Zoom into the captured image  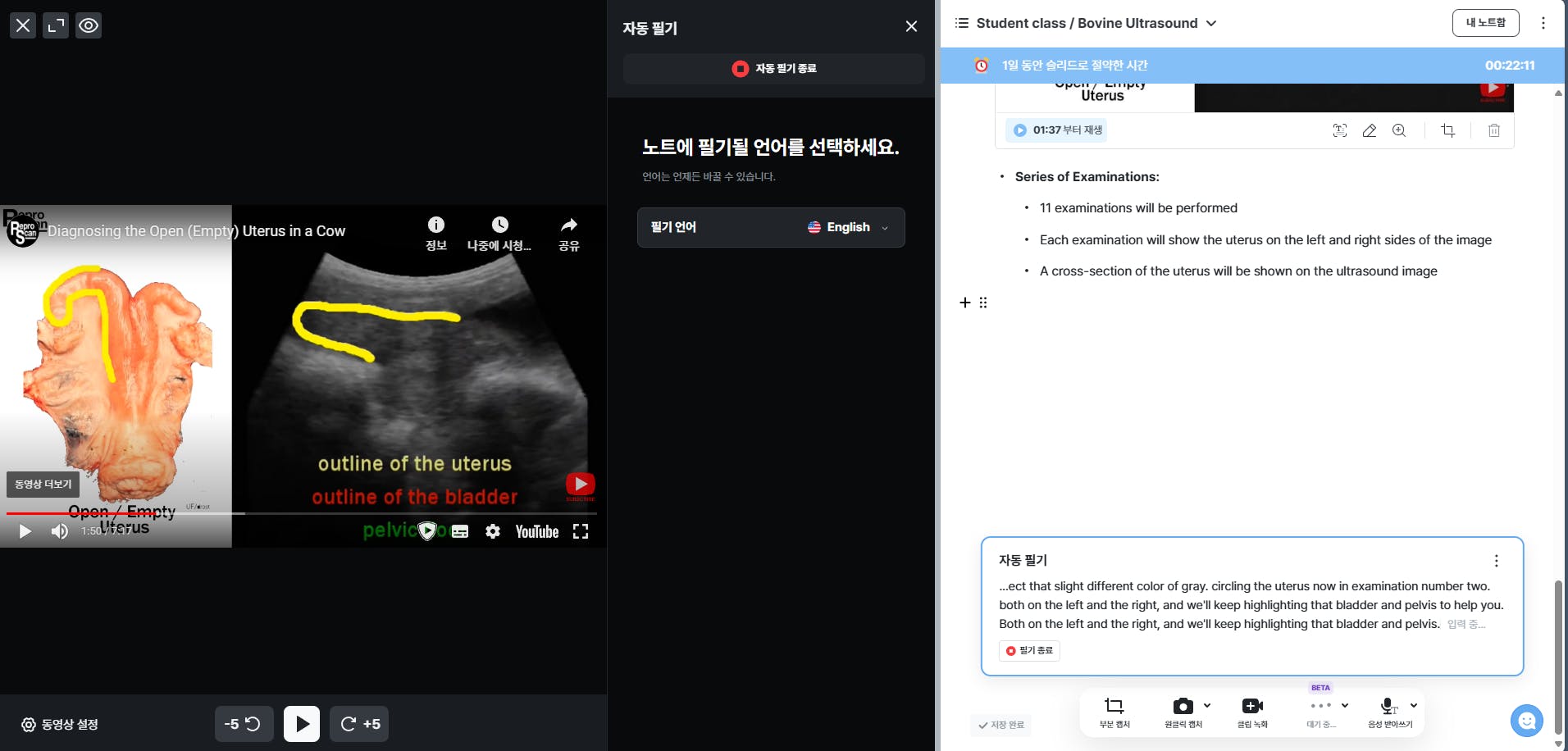1399,130
